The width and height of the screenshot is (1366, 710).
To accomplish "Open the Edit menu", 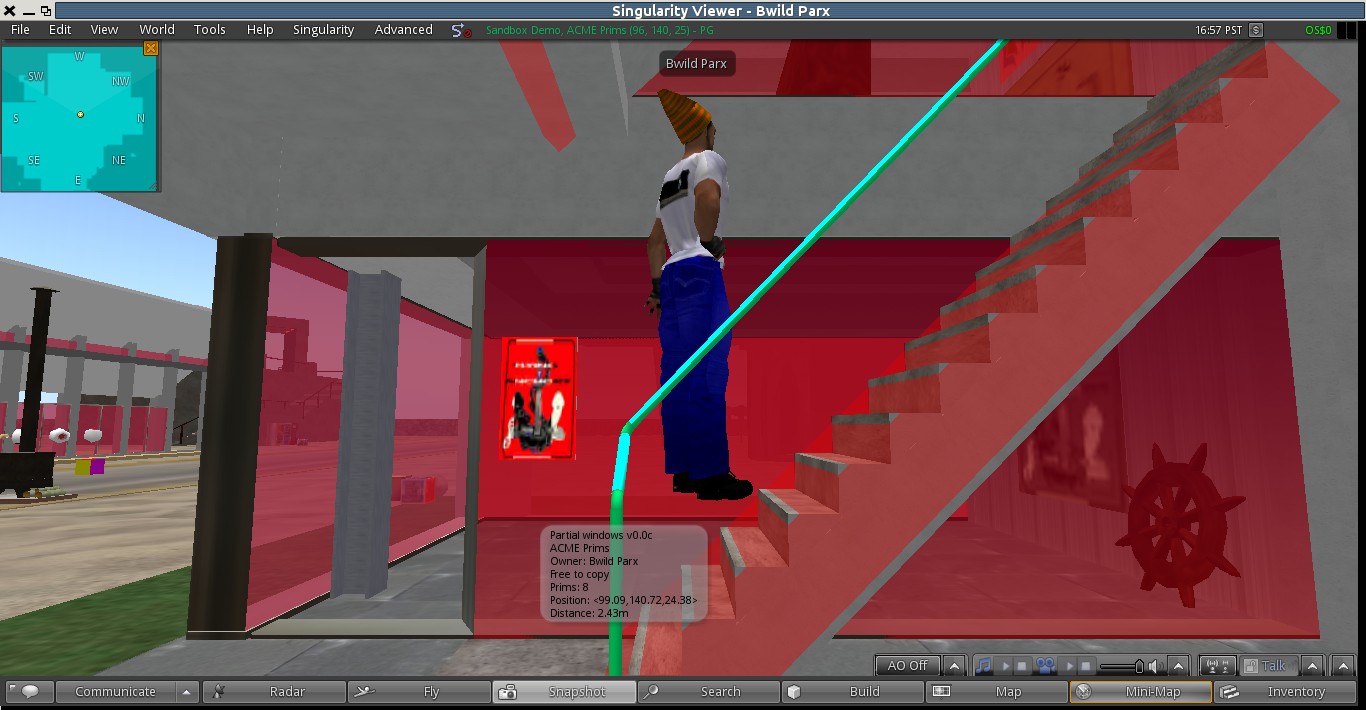I will pos(60,30).
